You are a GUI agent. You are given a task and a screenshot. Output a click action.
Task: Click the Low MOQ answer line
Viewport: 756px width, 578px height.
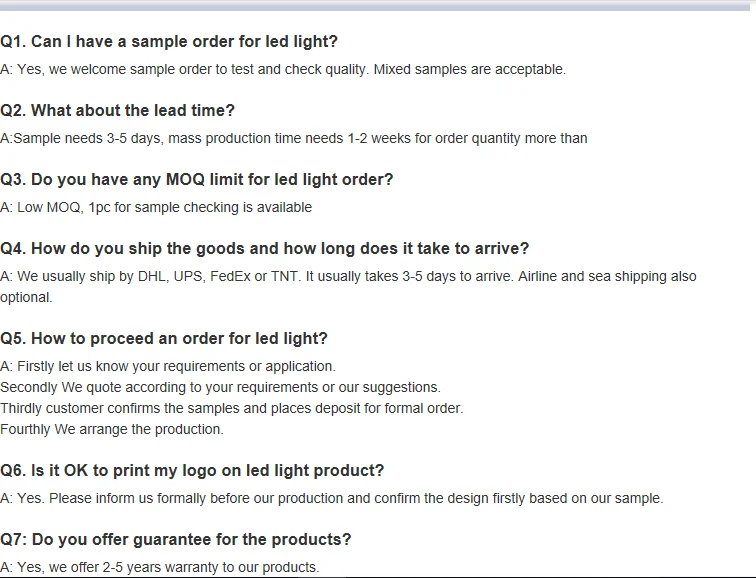[x=156, y=207]
